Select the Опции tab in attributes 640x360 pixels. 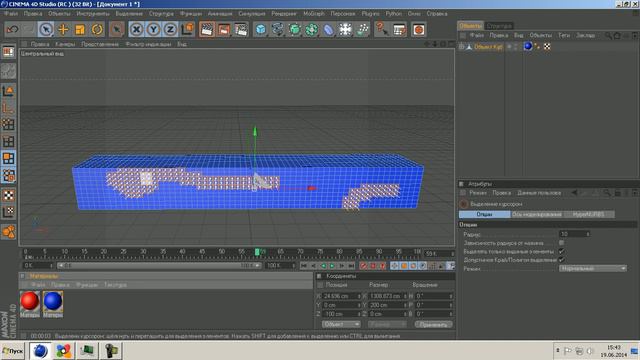pyautogui.click(x=484, y=214)
